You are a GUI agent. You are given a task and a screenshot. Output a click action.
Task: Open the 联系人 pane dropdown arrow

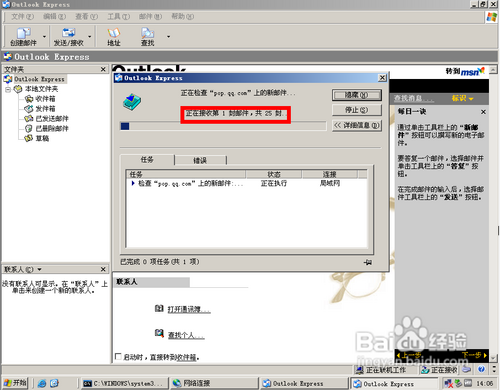[x=39, y=269]
